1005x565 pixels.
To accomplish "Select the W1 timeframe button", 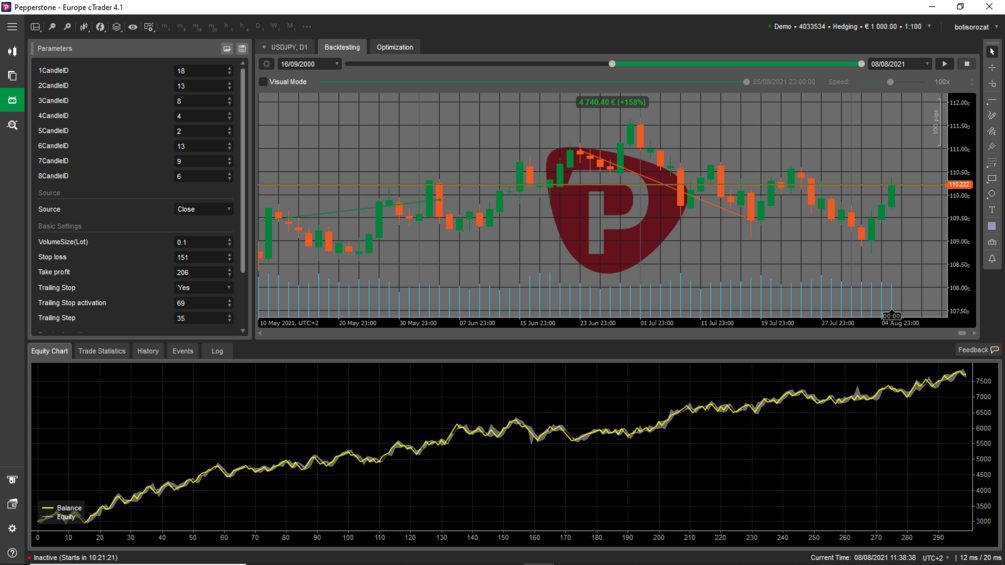I will 275,27.
